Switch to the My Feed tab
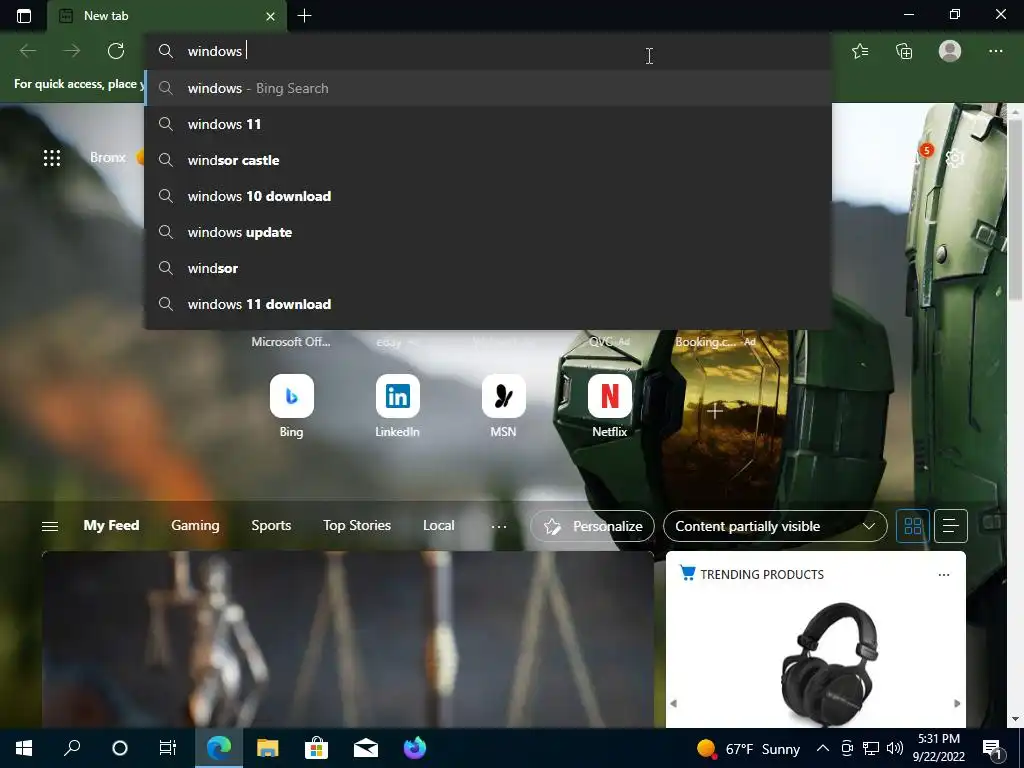 pos(111,525)
